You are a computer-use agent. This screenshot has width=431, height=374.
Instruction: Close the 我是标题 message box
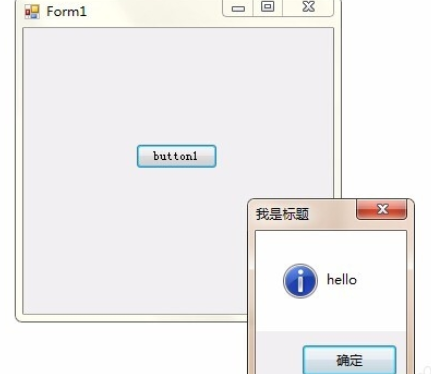382,209
